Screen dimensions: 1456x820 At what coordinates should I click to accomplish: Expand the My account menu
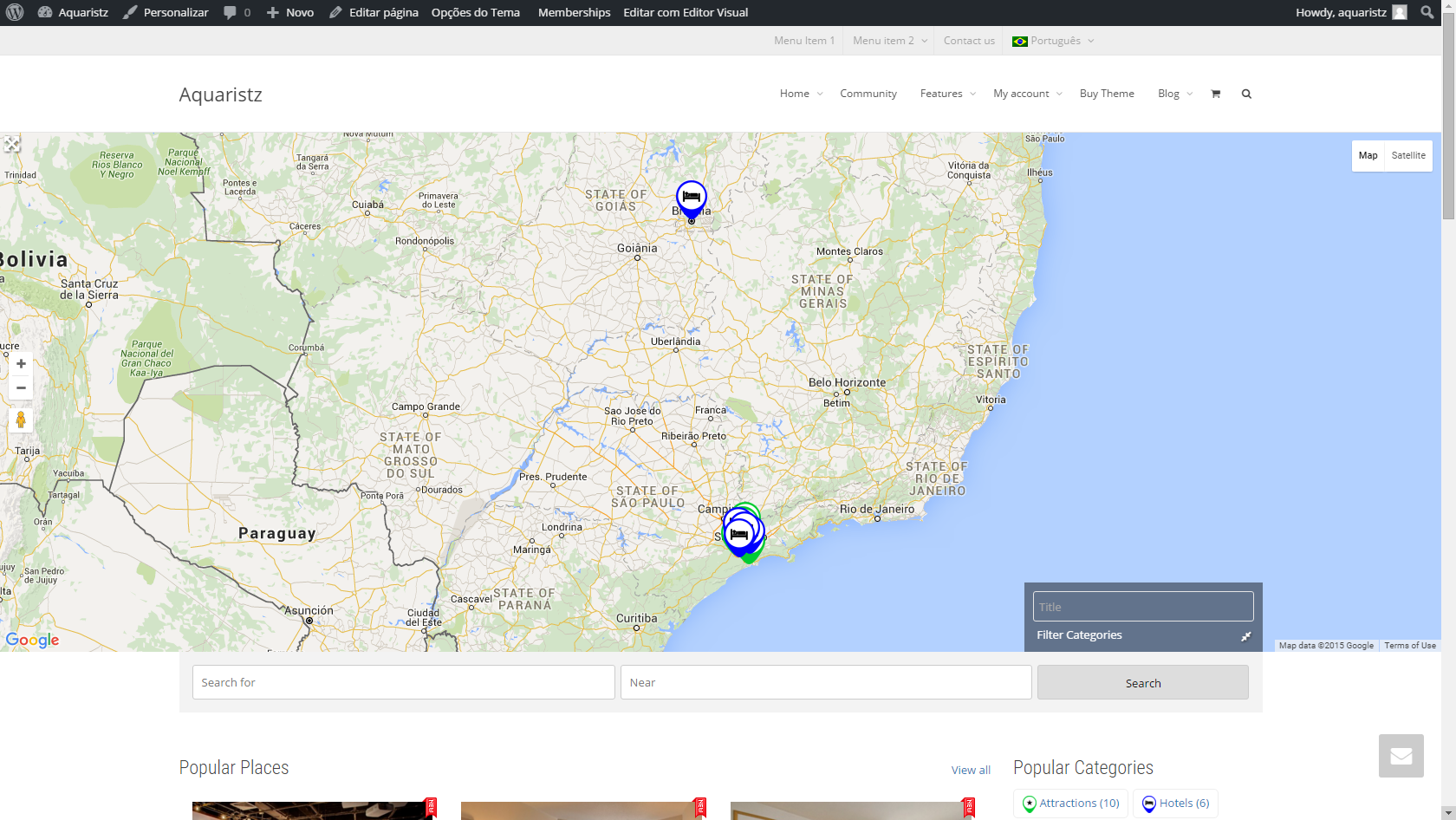1028,94
